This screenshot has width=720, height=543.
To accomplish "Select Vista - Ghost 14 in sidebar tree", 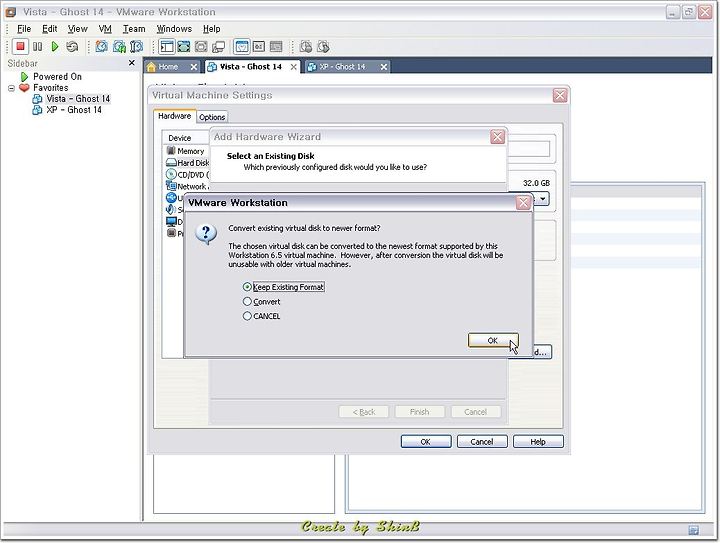I will click(78, 99).
